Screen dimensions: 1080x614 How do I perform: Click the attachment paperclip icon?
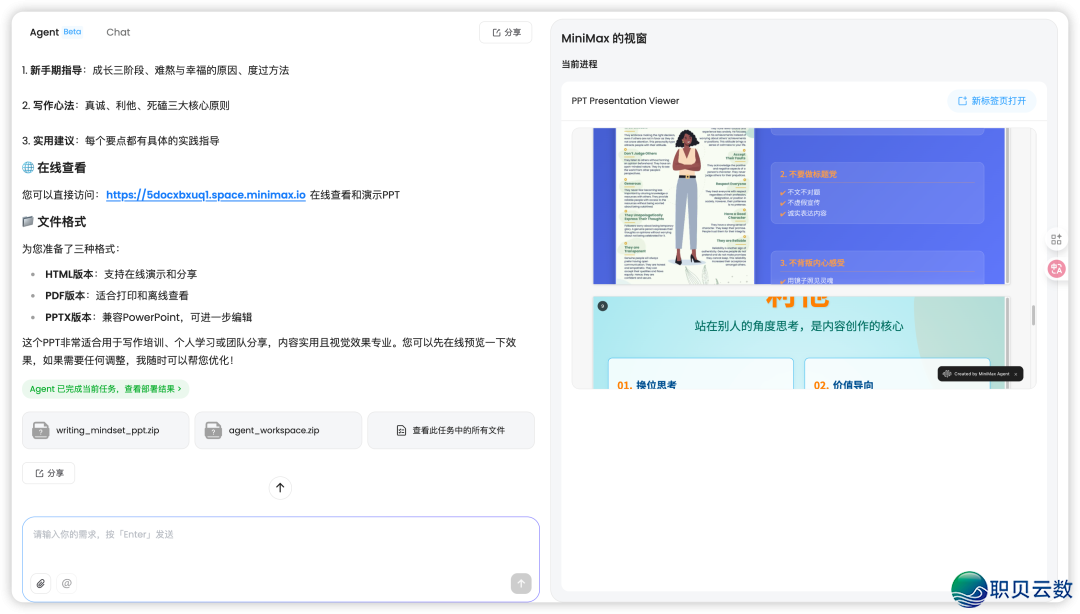pos(41,583)
